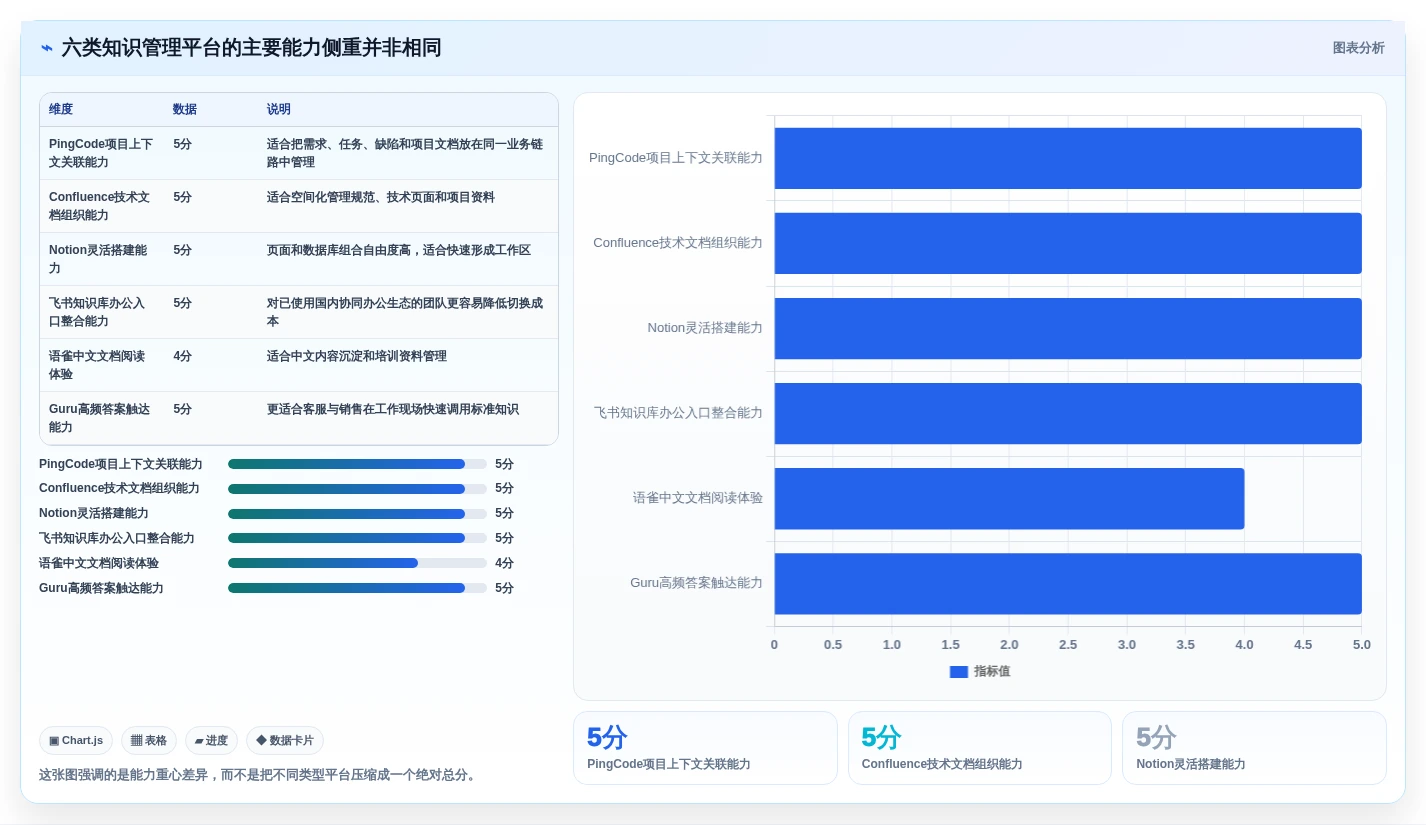Click the blue 指标值 legend color box
Image resolution: width=1426 pixels, height=825 pixels.
click(x=958, y=672)
